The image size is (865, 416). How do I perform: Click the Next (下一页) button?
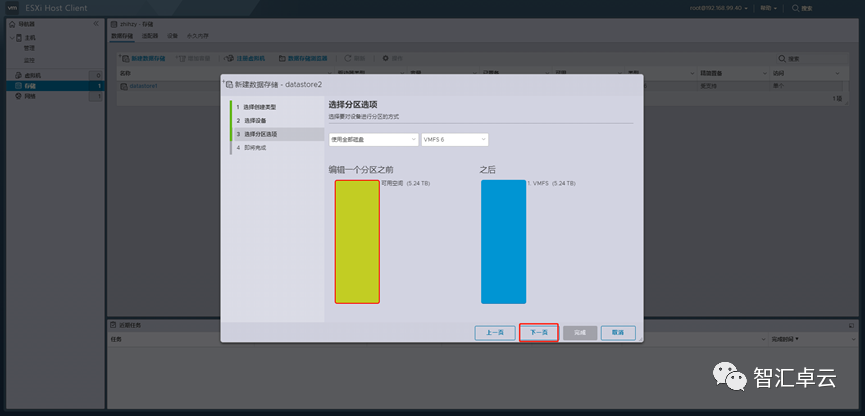[539, 333]
